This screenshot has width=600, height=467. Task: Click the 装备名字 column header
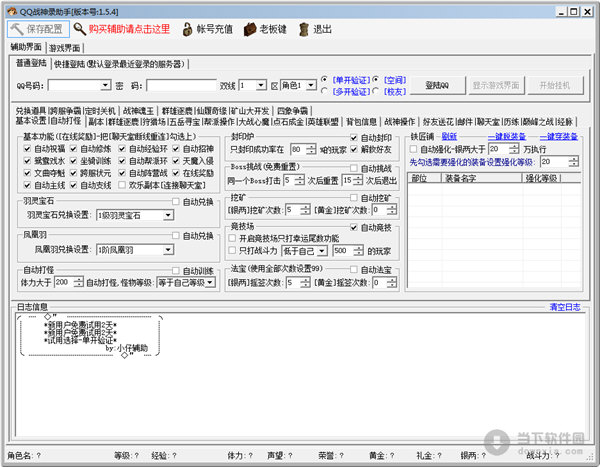(x=481, y=178)
